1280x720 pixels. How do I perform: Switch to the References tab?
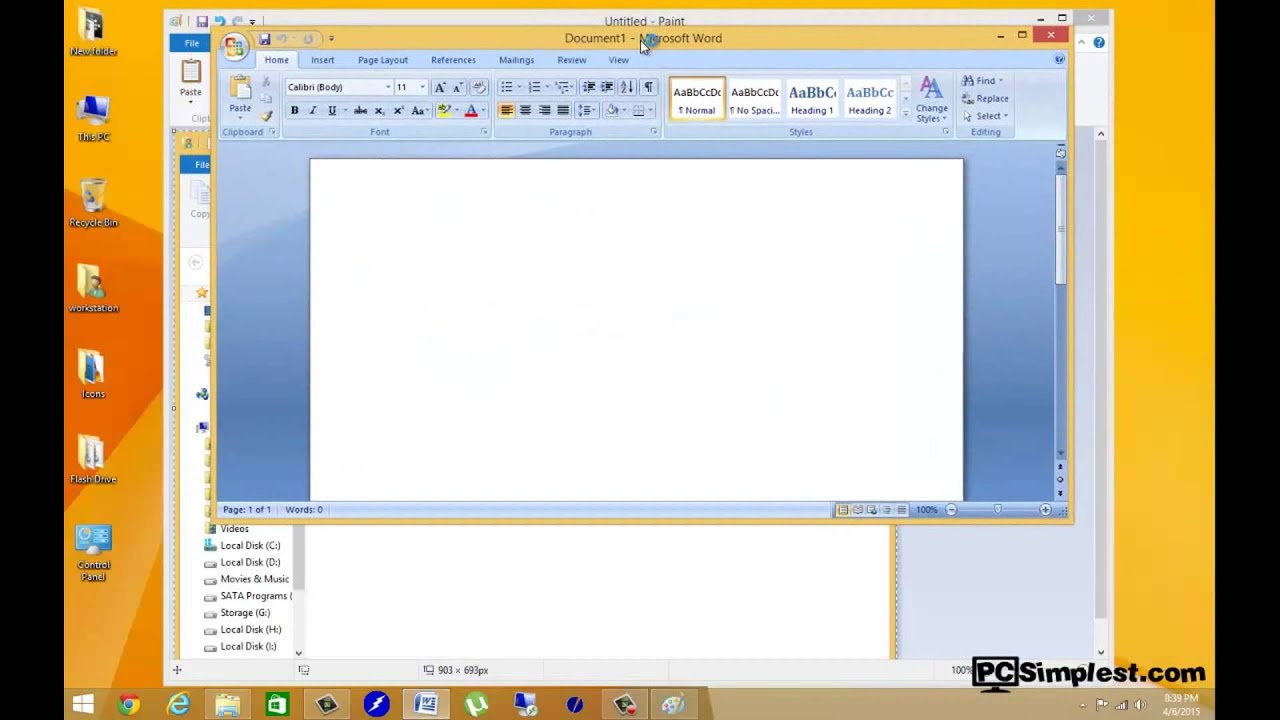pyautogui.click(x=453, y=60)
